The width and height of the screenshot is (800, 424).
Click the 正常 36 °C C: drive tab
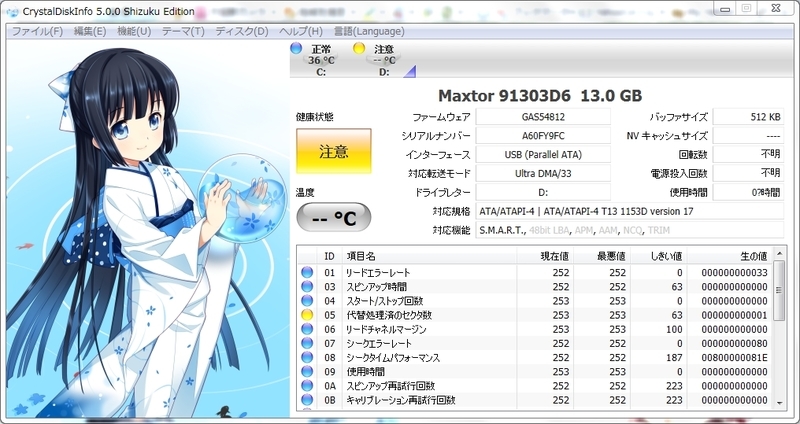[321, 60]
